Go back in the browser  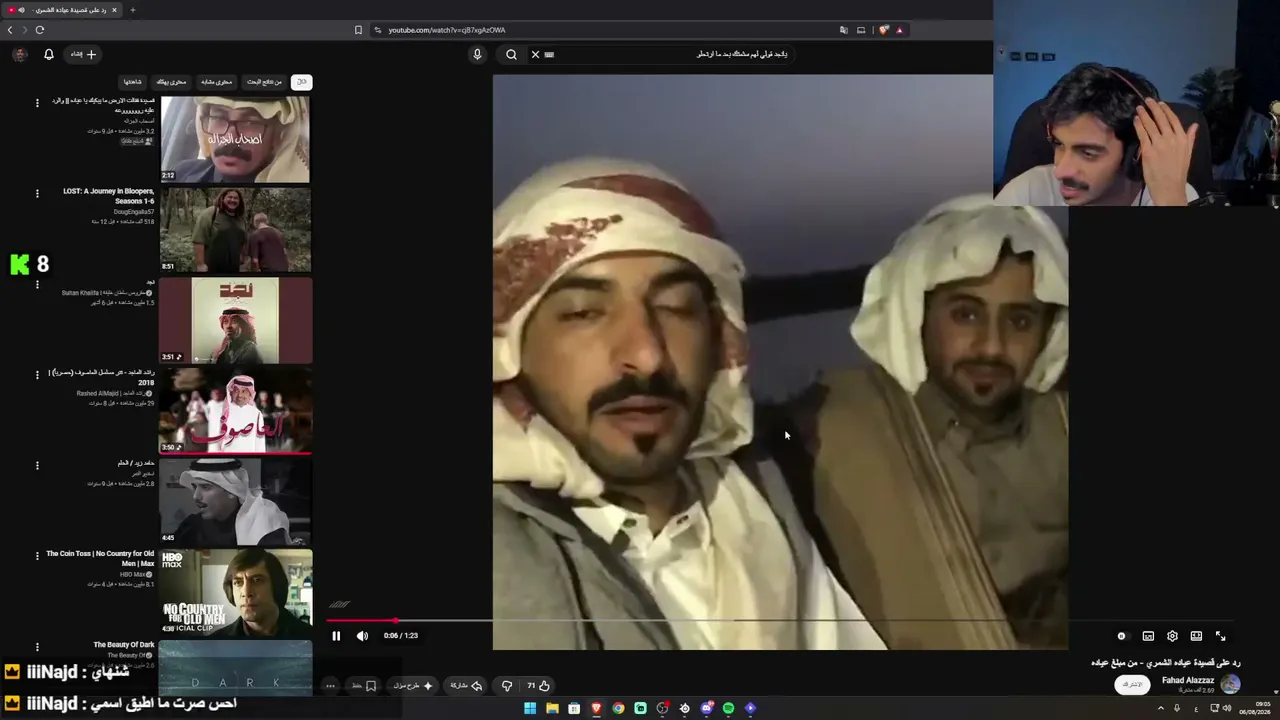[10, 30]
